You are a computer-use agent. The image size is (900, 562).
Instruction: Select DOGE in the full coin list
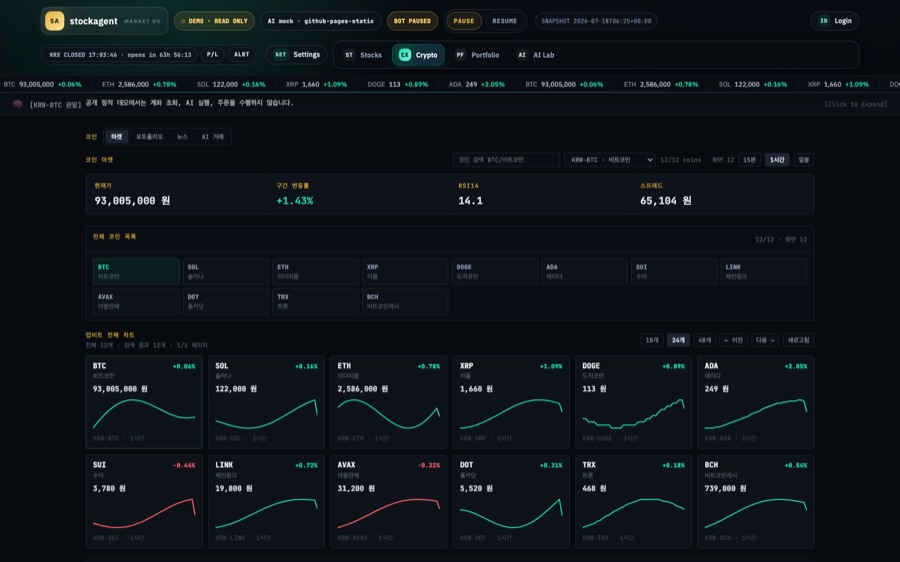(495, 272)
